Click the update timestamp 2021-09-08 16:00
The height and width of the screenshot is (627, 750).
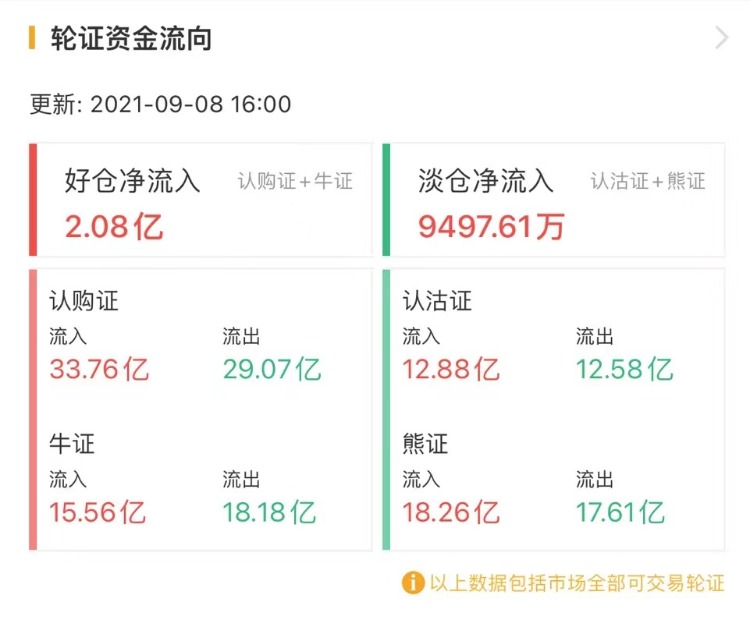click(x=190, y=104)
